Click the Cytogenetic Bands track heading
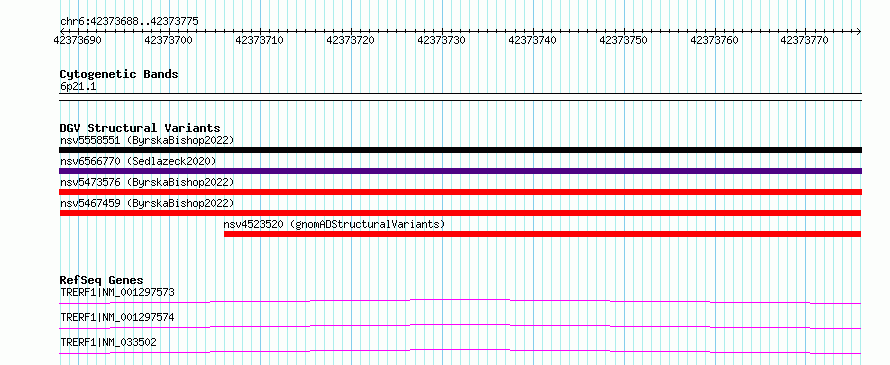 pos(119,74)
